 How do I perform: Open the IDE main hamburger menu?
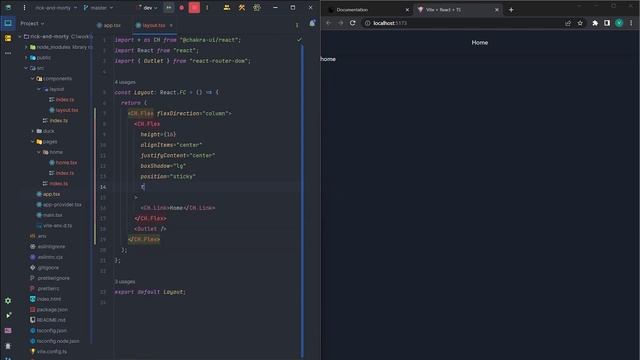[24, 7]
